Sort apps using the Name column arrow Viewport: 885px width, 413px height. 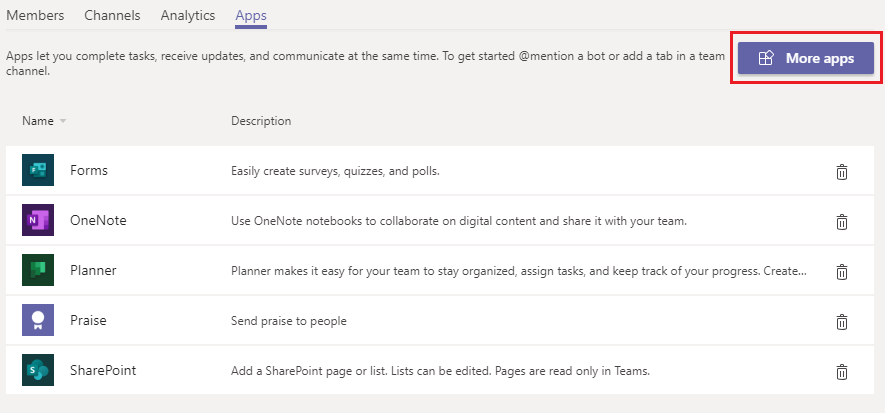pos(63,121)
